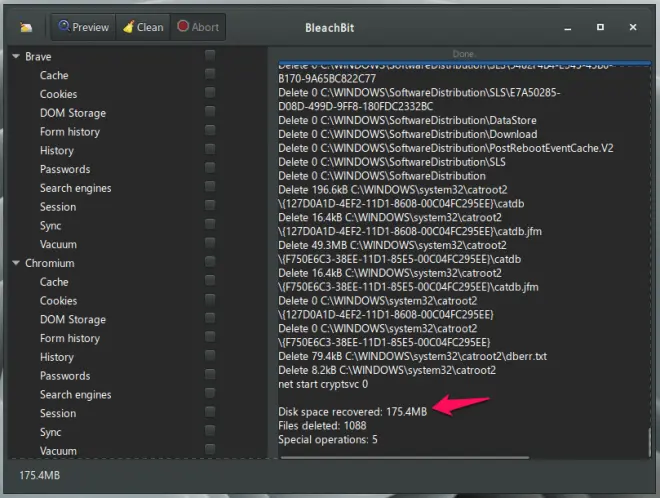Start cleaning with the Clean button

(x=143, y=27)
